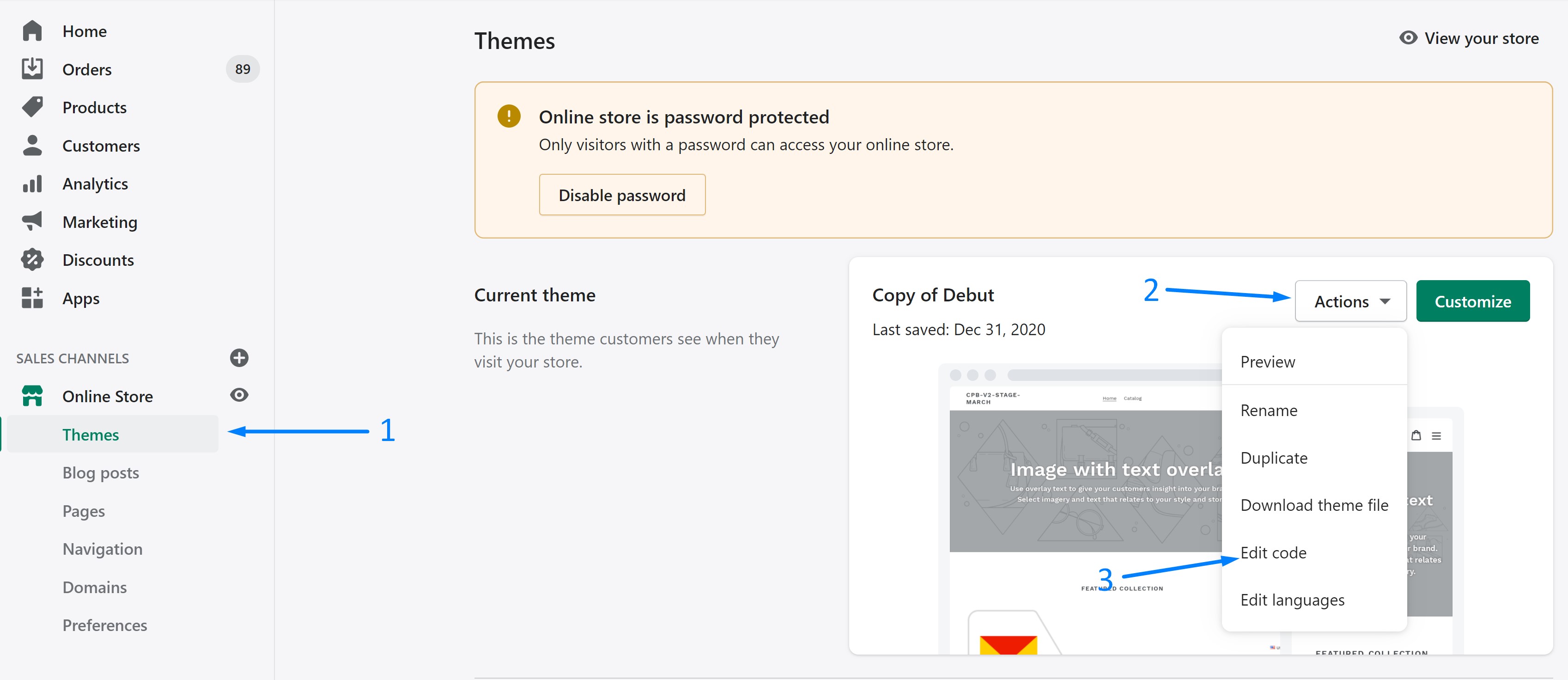This screenshot has width=1568, height=680.
Task: Open Apps in the sidebar
Action: 81,299
